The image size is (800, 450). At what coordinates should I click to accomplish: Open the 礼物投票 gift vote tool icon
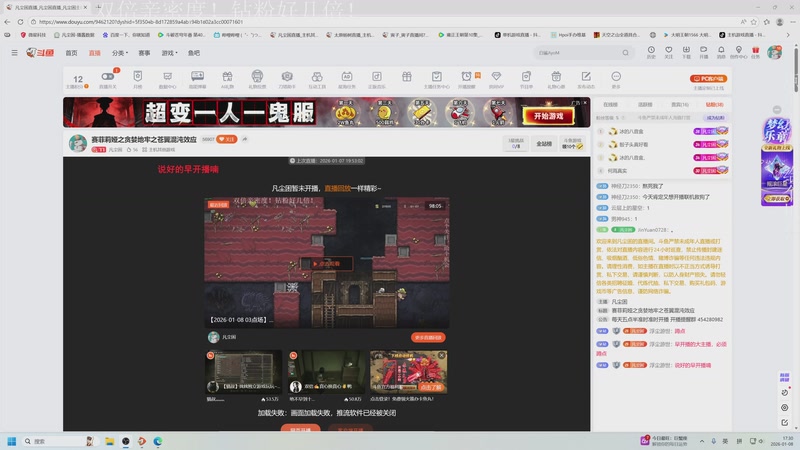tap(257, 77)
